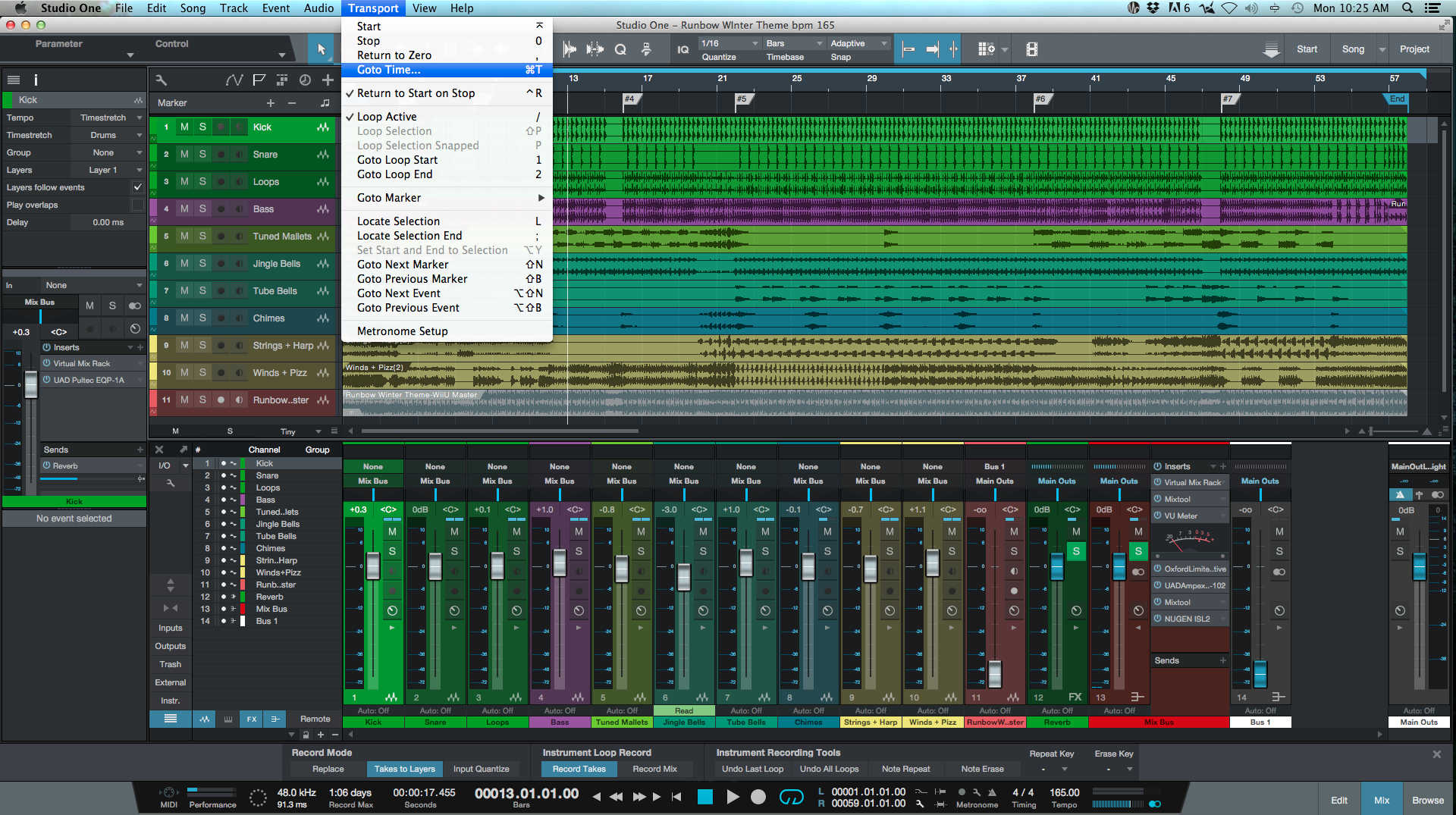
Task: Click Metronome Setup menu entry
Action: click(x=447, y=331)
